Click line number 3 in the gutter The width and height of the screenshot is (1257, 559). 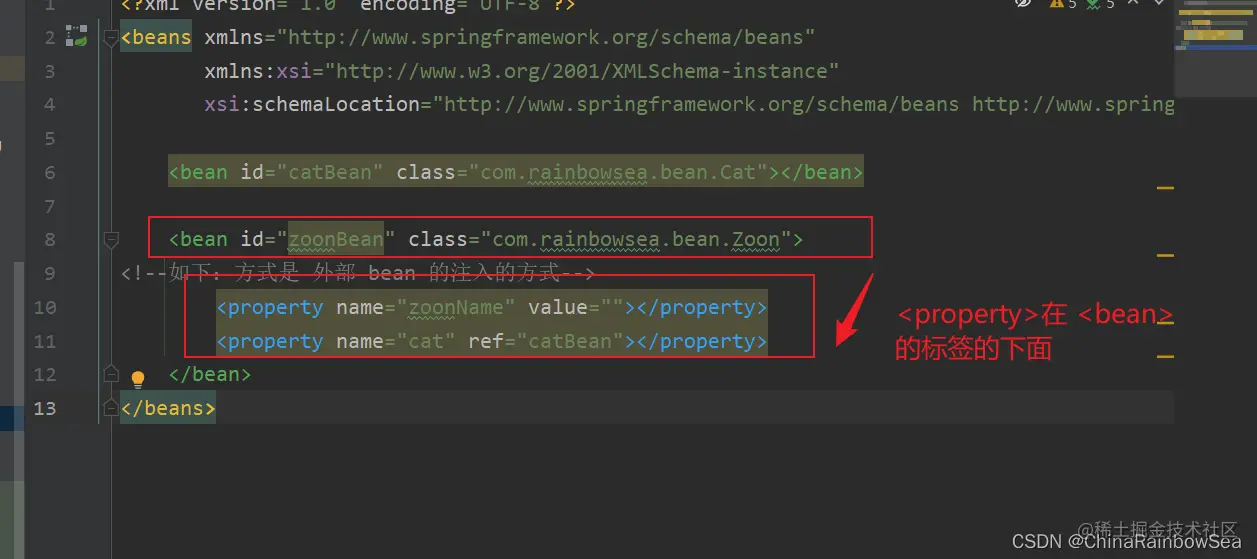click(x=50, y=72)
